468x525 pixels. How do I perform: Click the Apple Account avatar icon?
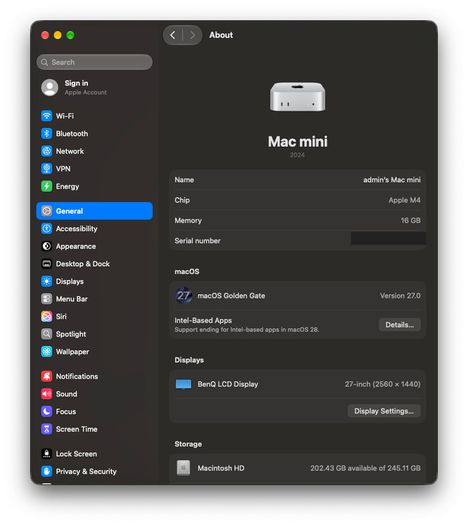coord(50,88)
